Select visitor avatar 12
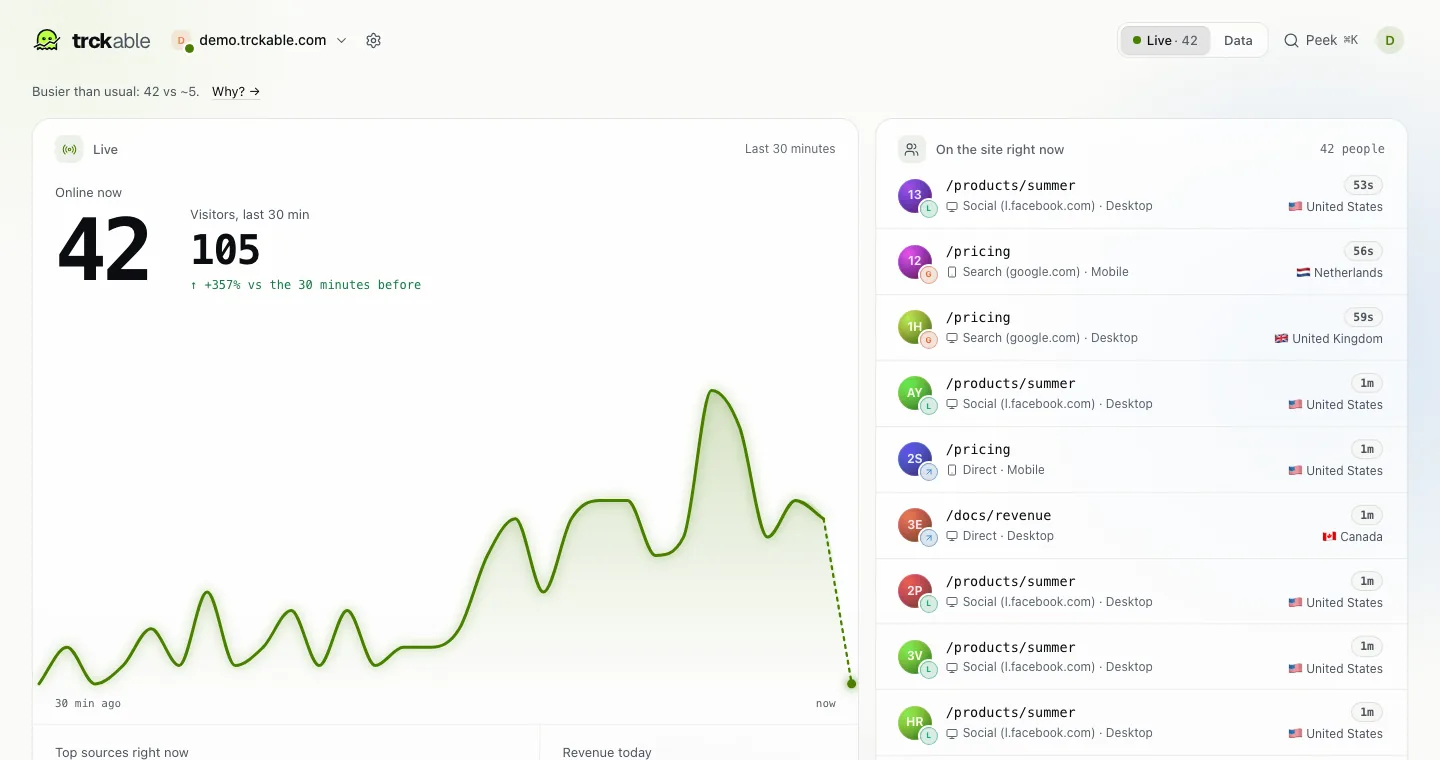Image resolution: width=1440 pixels, height=760 pixels. pos(915,262)
